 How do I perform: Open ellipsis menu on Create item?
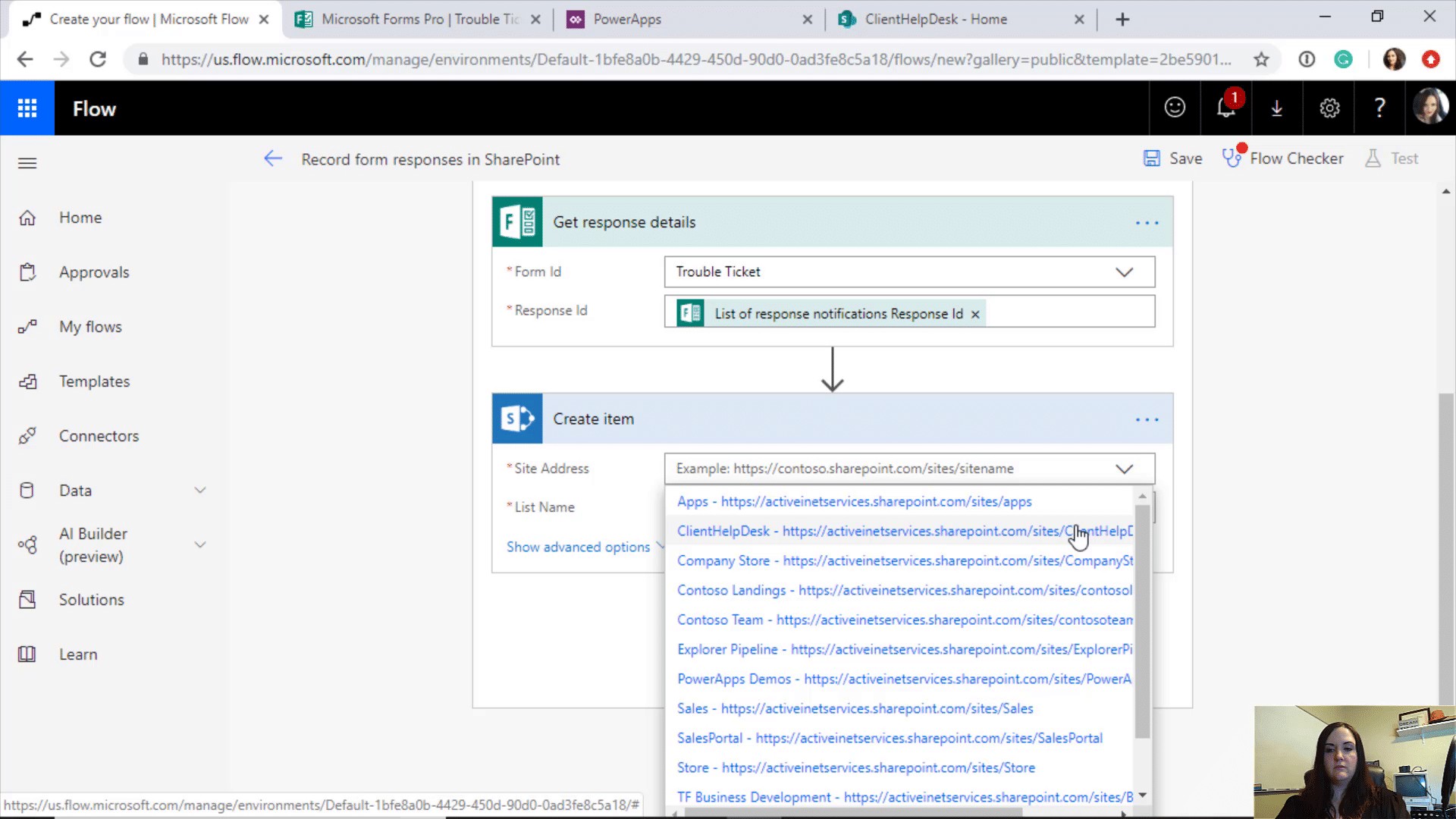1147,419
